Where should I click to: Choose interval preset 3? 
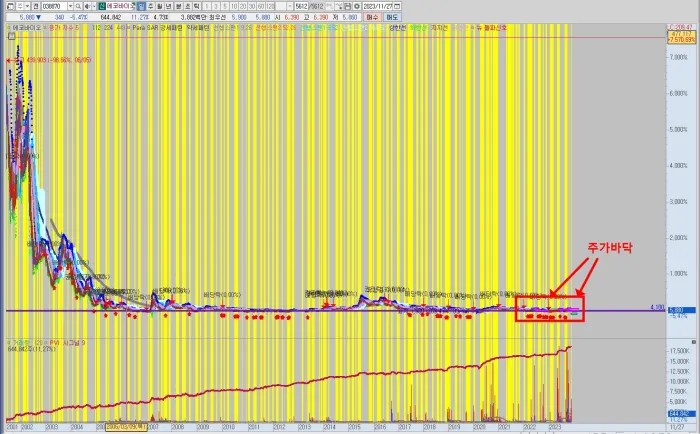click(x=216, y=6)
